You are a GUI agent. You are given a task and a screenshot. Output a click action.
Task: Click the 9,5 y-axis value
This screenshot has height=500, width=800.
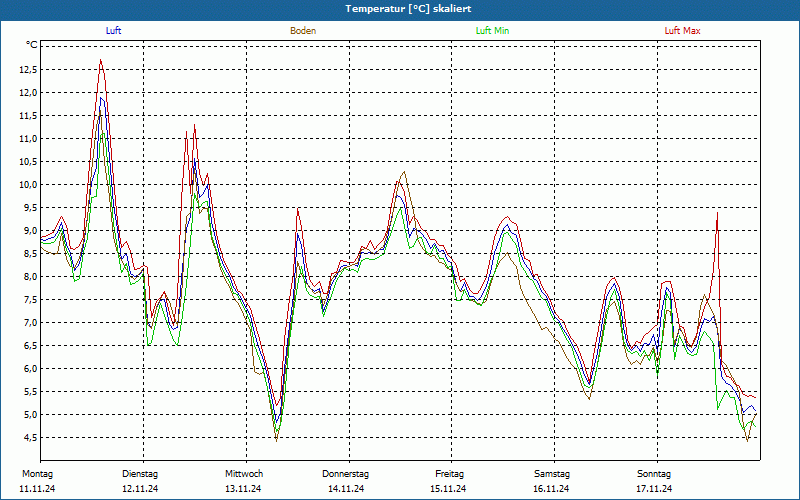click(30, 208)
